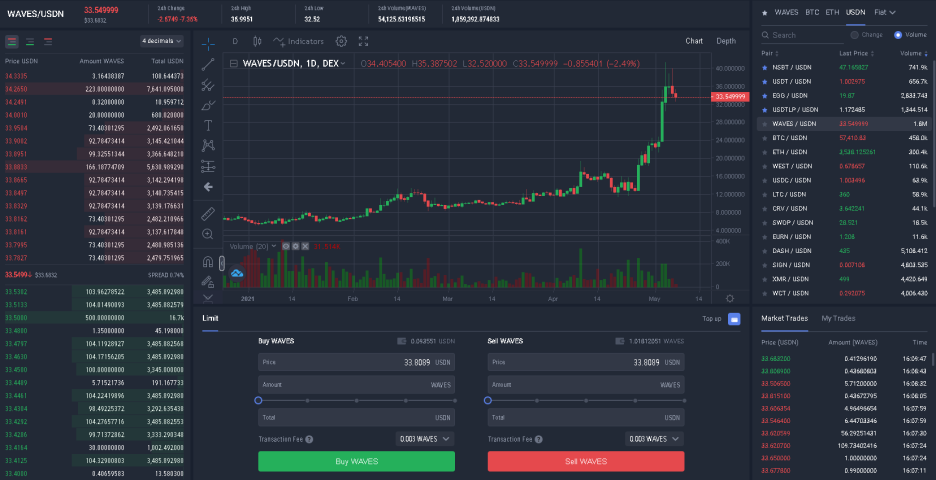Click the red Sell WAVES button
Screen dimensions: 936x480
[x=586, y=461]
